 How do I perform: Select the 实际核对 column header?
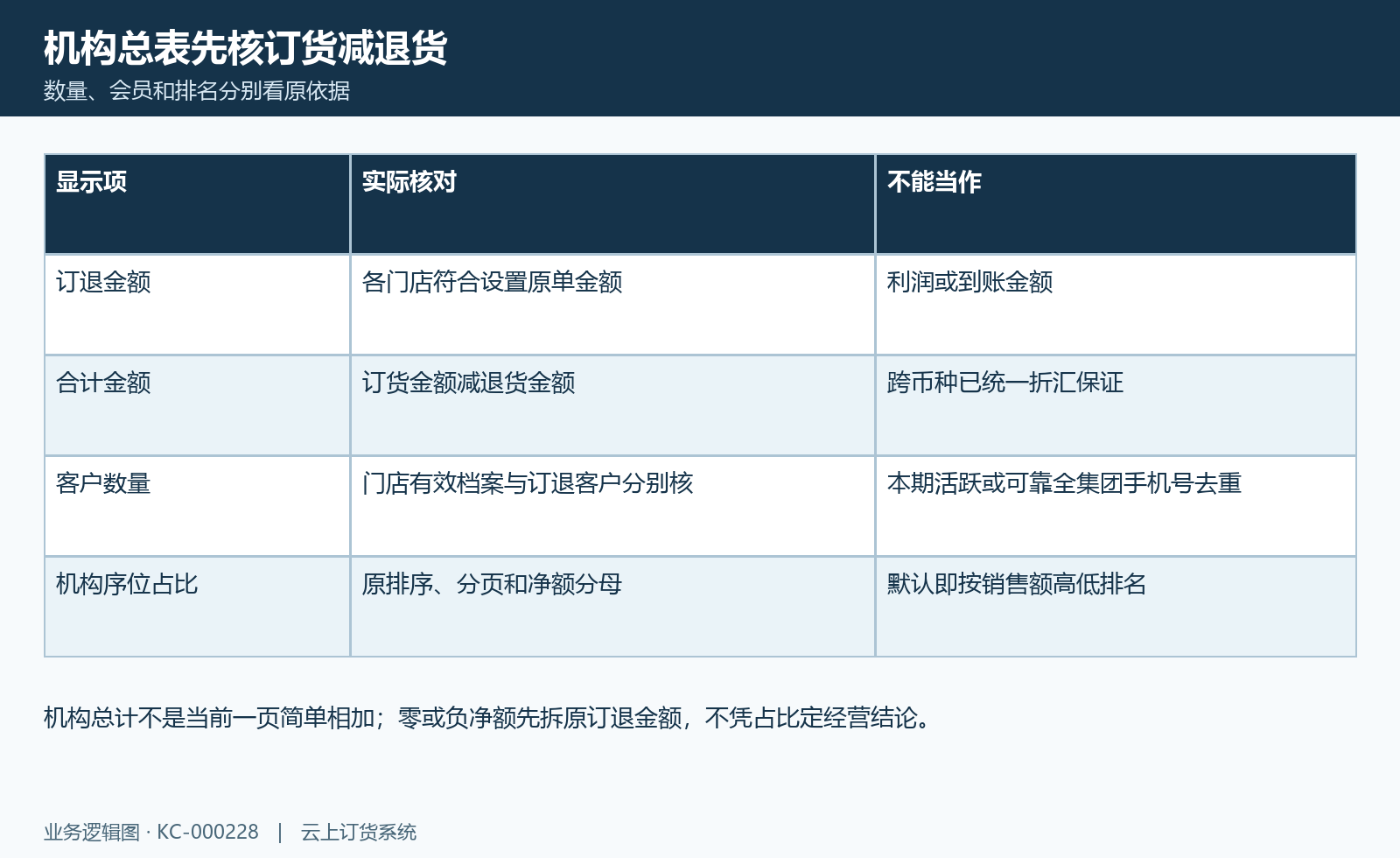click(612, 204)
